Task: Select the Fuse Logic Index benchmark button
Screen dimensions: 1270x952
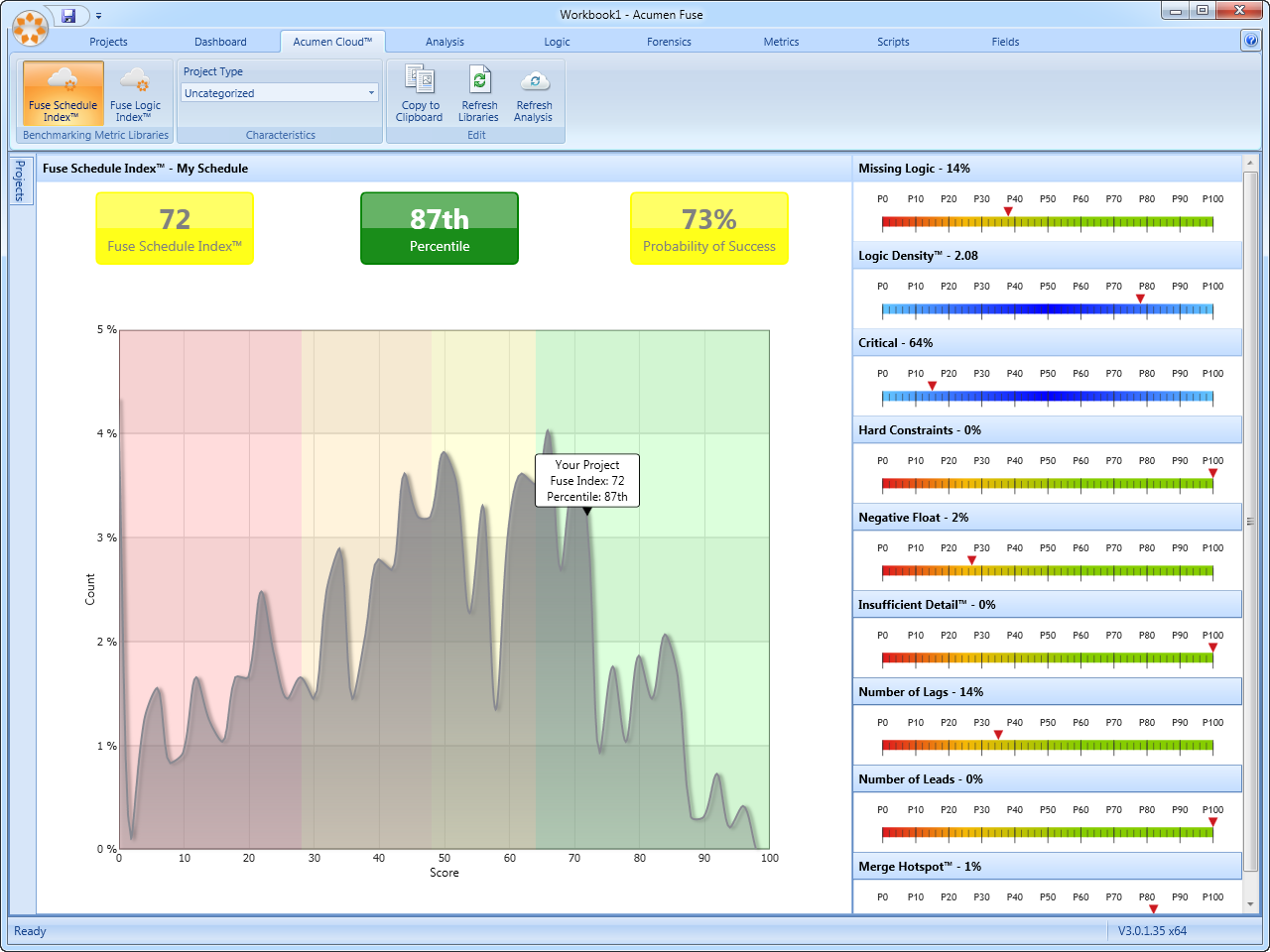Action: (x=135, y=93)
